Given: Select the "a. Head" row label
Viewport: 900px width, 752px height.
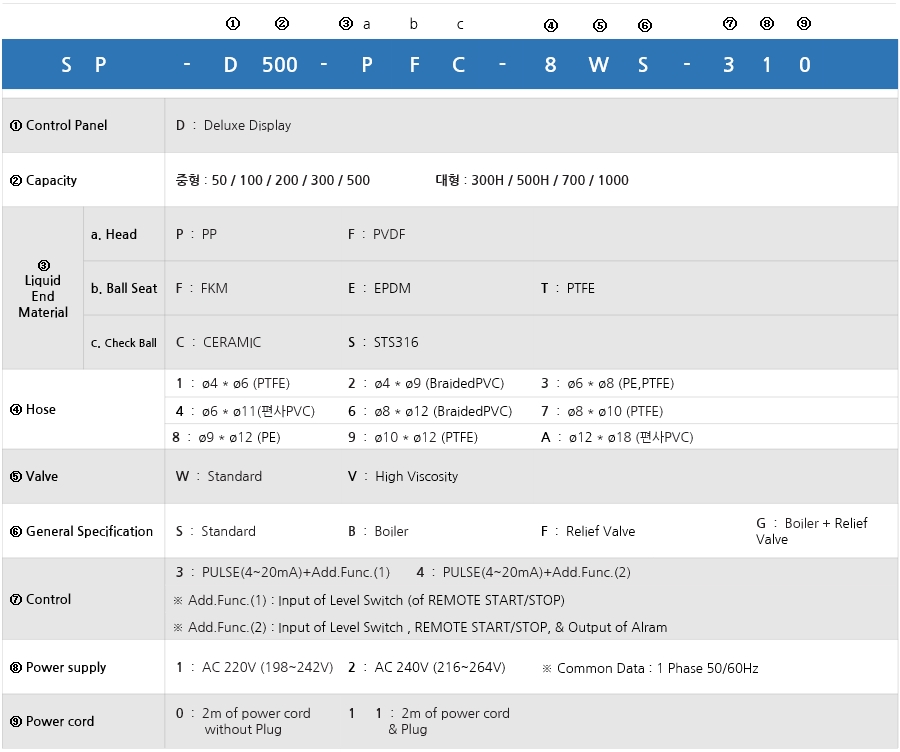Looking at the screenshot, I should [x=113, y=234].
